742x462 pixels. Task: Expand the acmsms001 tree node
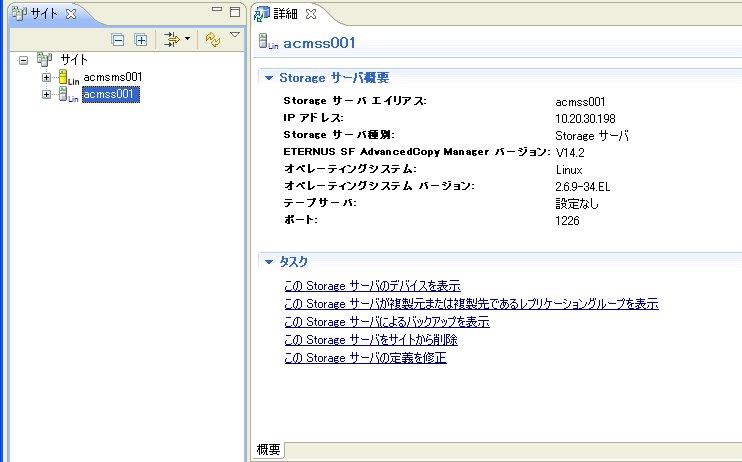point(46,77)
